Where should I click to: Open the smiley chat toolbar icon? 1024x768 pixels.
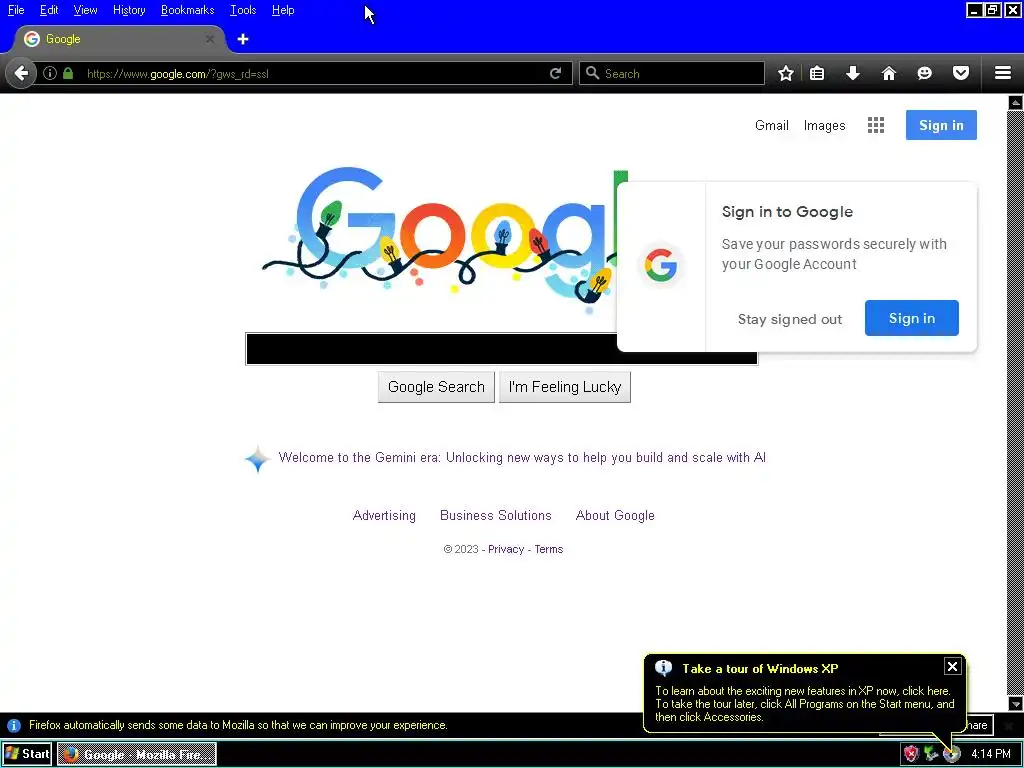[924, 73]
